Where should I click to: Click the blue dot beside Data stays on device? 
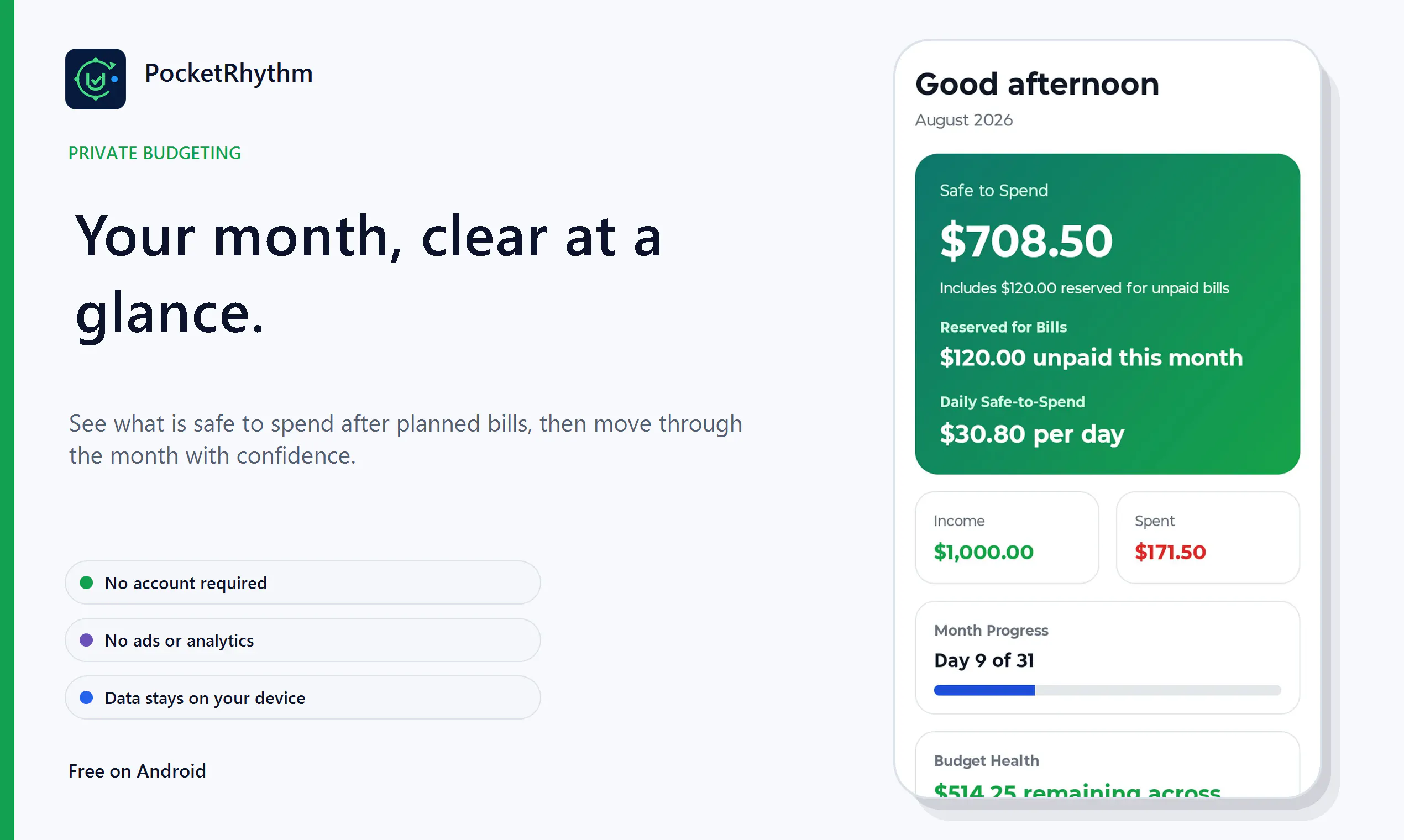[86, 697]
